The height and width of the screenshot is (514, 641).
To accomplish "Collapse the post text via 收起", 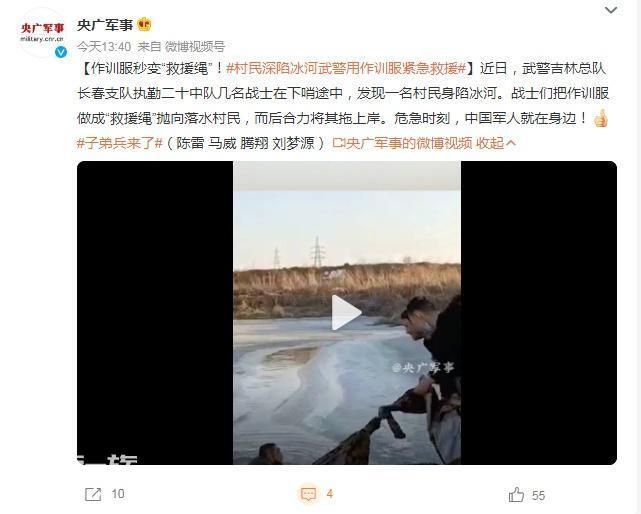I will tap(496, 143).
